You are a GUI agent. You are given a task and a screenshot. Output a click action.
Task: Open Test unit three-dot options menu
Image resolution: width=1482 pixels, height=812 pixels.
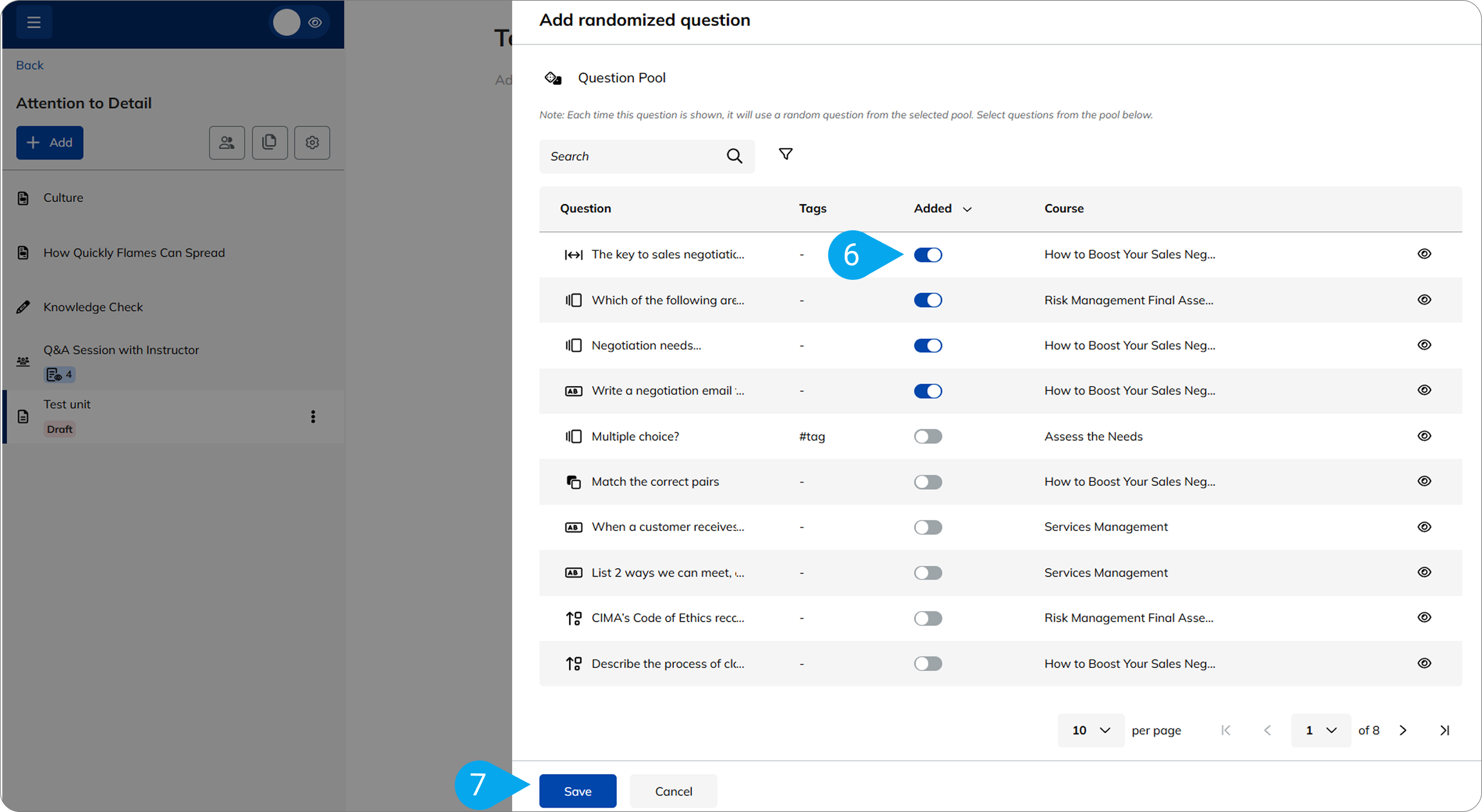[x=313, y=417]
